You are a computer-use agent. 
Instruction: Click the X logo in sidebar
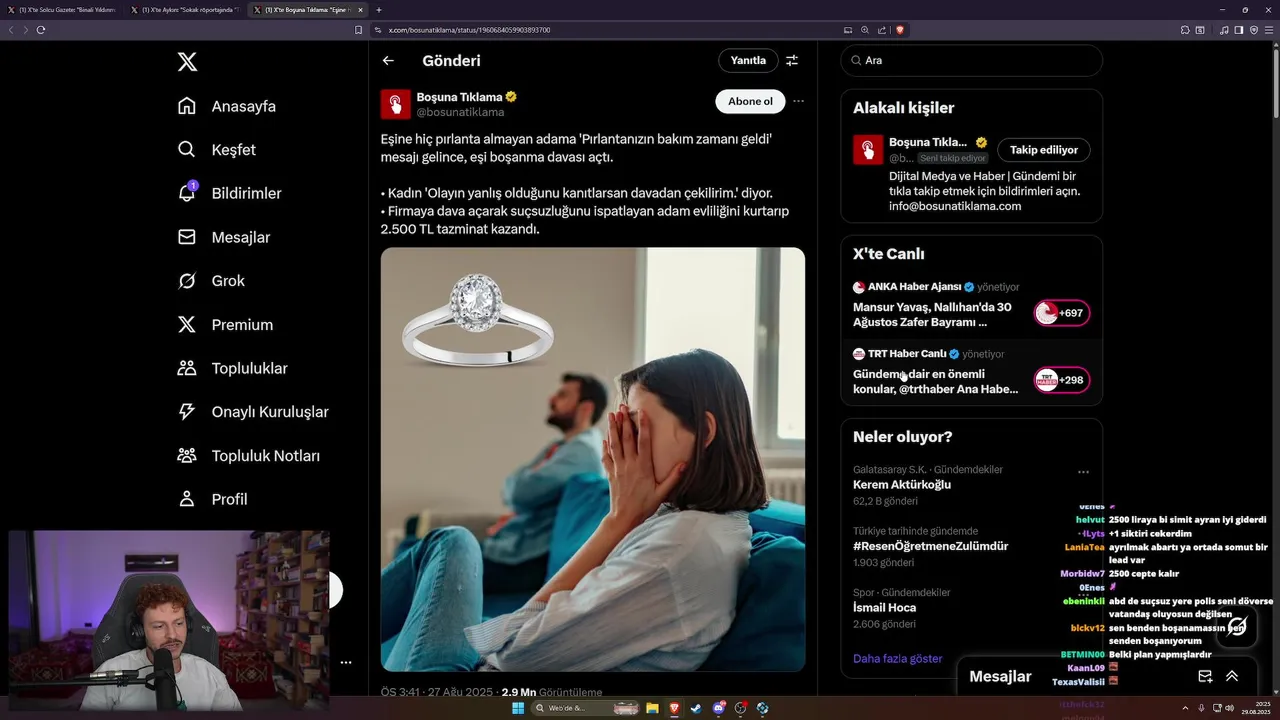[x=187, y=62]
